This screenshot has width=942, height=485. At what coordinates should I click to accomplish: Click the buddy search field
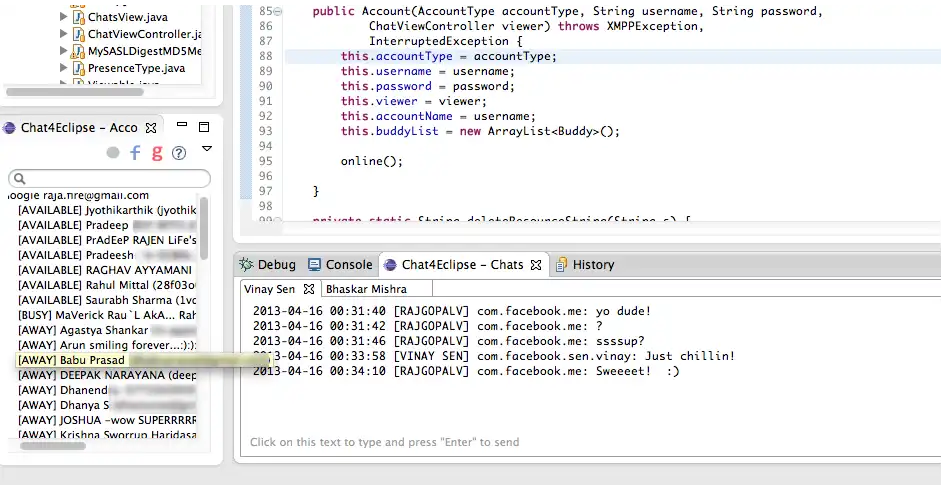(109, 178)
